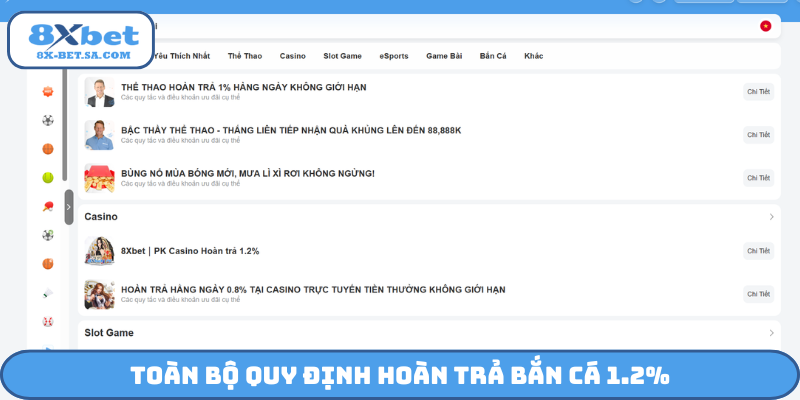This screenshot has width=800, height=400.
Task: Open the man-in-suit thumbnail of Thể Thao hoàn trả
Action: pos(99,92)
